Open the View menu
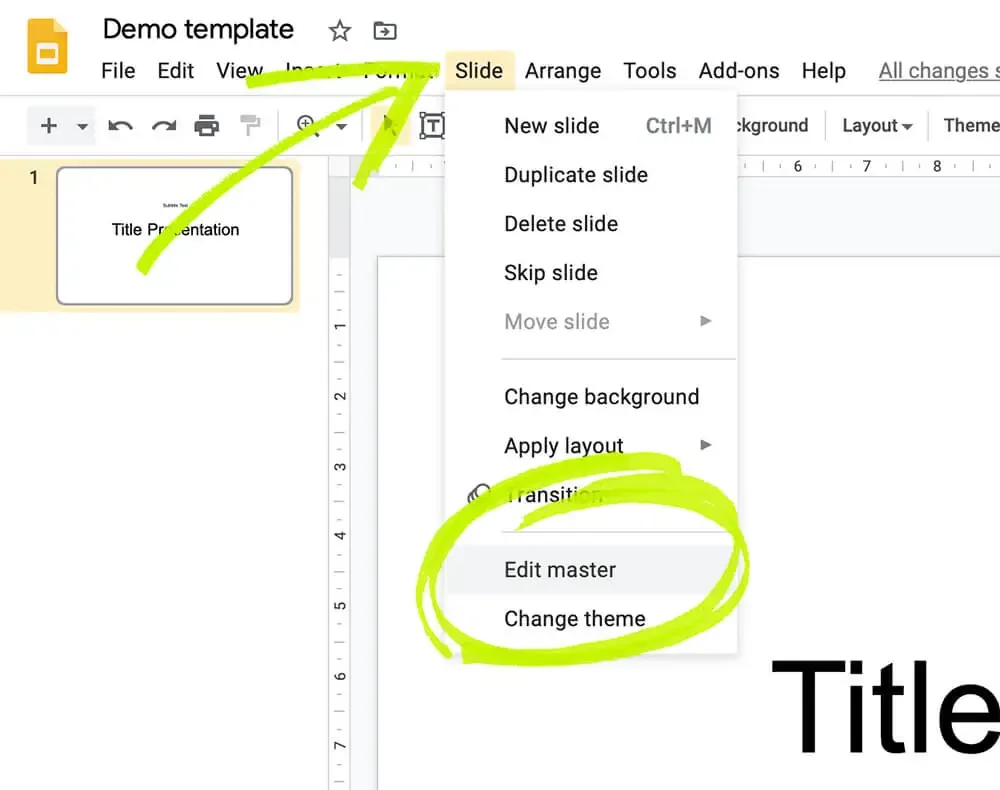The image size is (1000, 790). 239,71
